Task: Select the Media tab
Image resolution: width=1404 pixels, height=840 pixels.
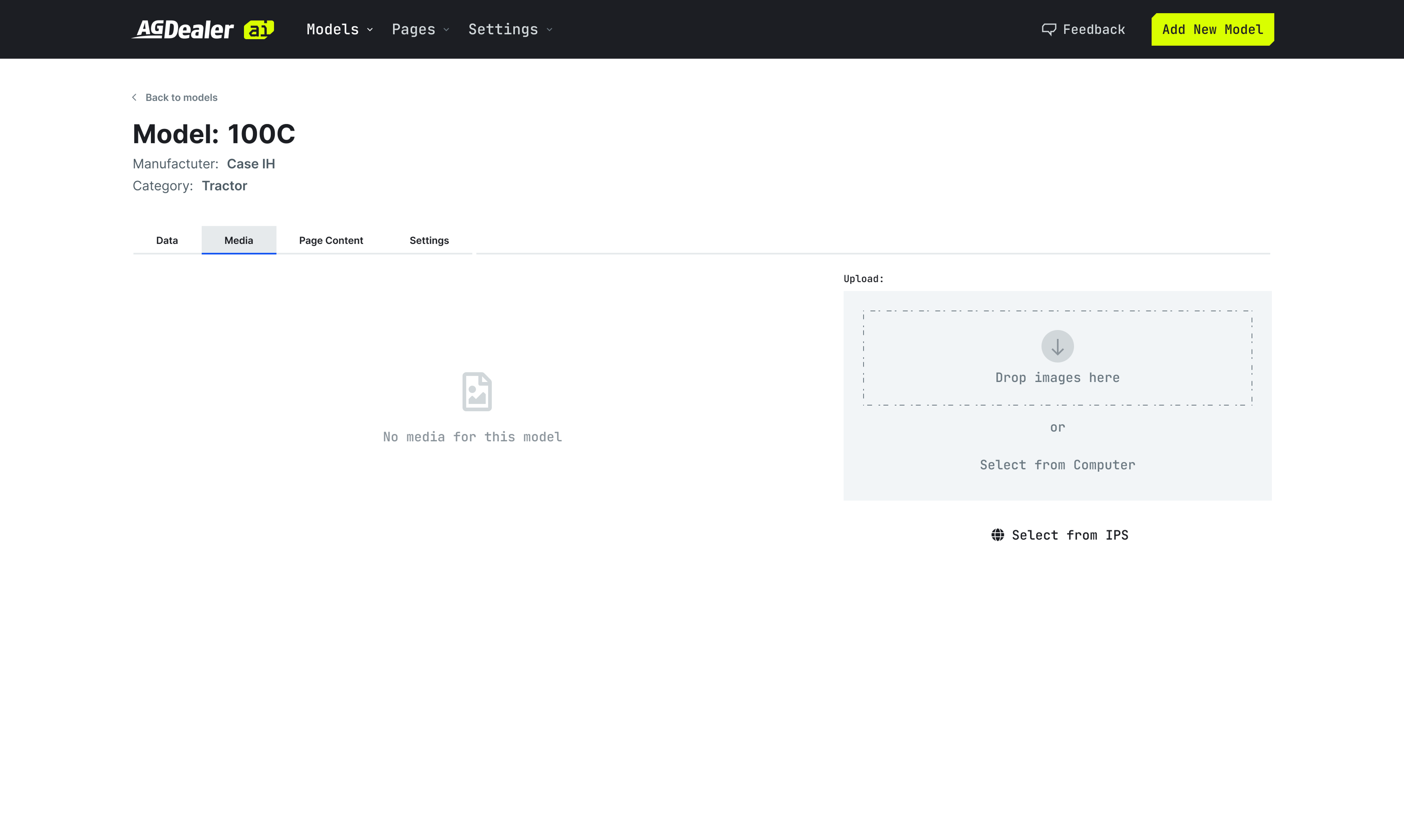Action: pyautogui.click(x=238, y=241)
